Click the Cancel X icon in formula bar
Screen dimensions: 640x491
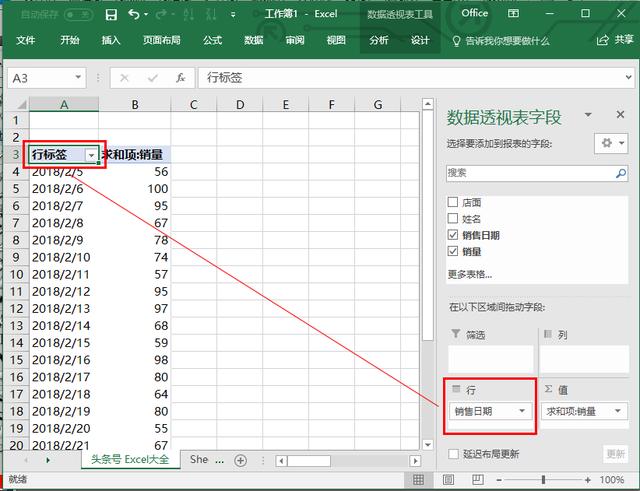124,78
